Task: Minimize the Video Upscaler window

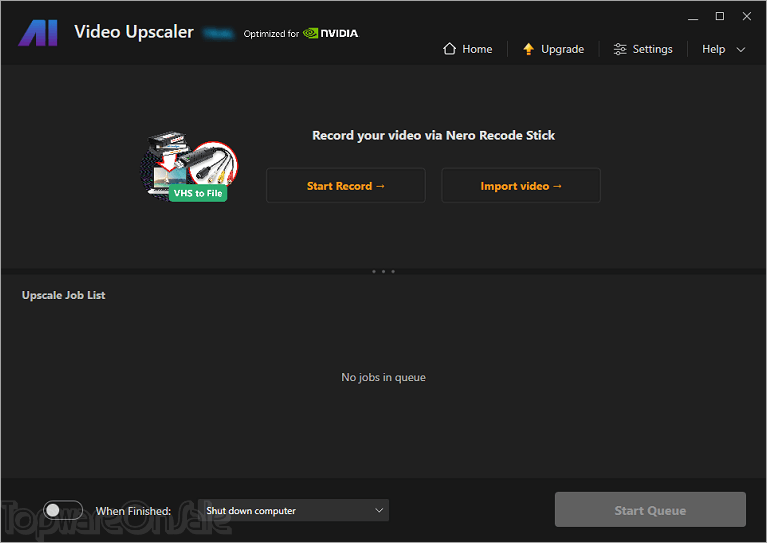Action: pos(693,17)
